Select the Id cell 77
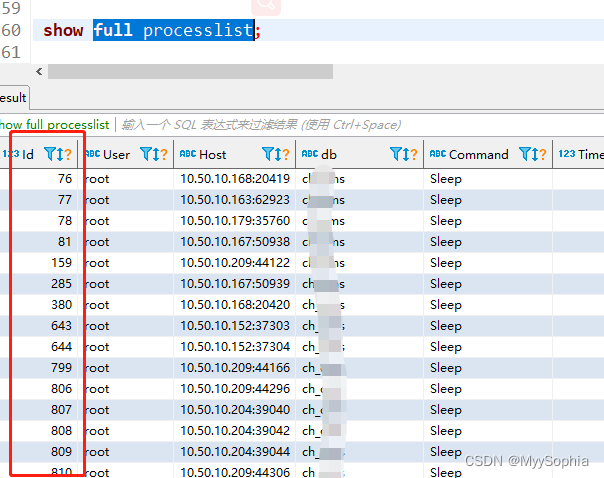The height and width of the screenshot is (478, 604). click(x=39, y=200)
